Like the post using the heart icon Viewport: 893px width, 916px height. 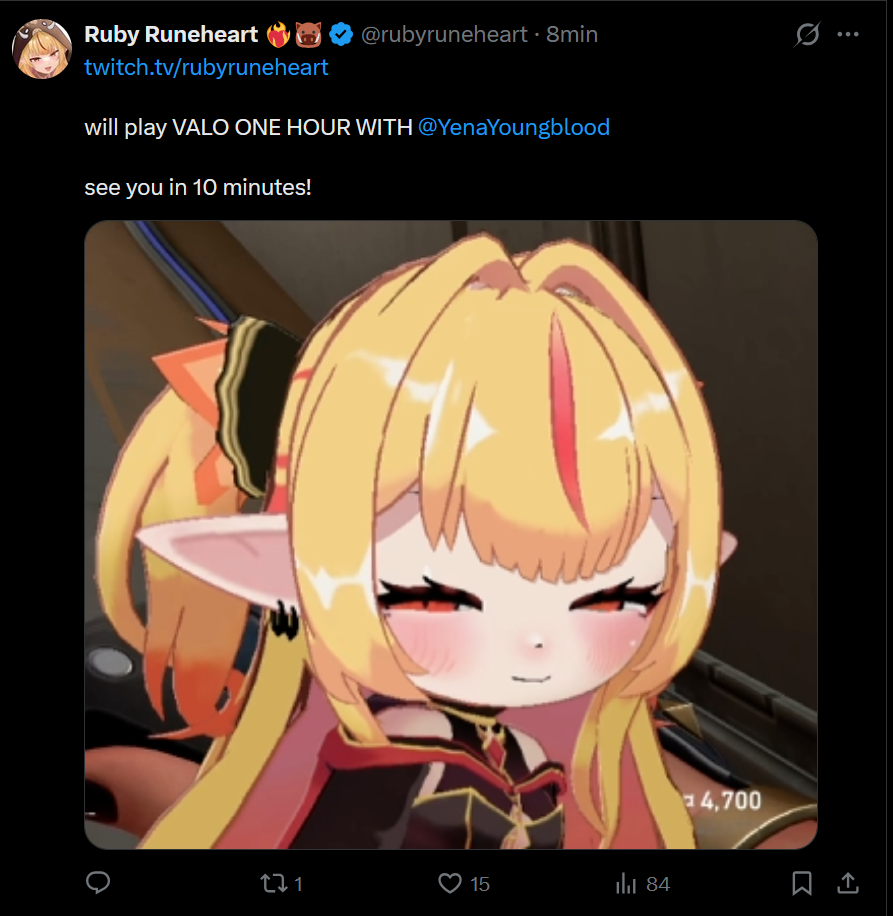coord(450,883)
